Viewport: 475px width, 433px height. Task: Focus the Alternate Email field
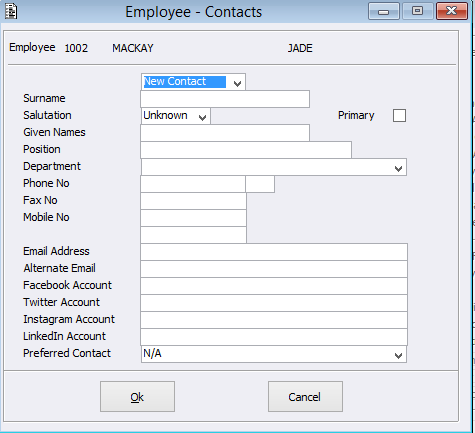pyautogui.click(x=274, y=269)
